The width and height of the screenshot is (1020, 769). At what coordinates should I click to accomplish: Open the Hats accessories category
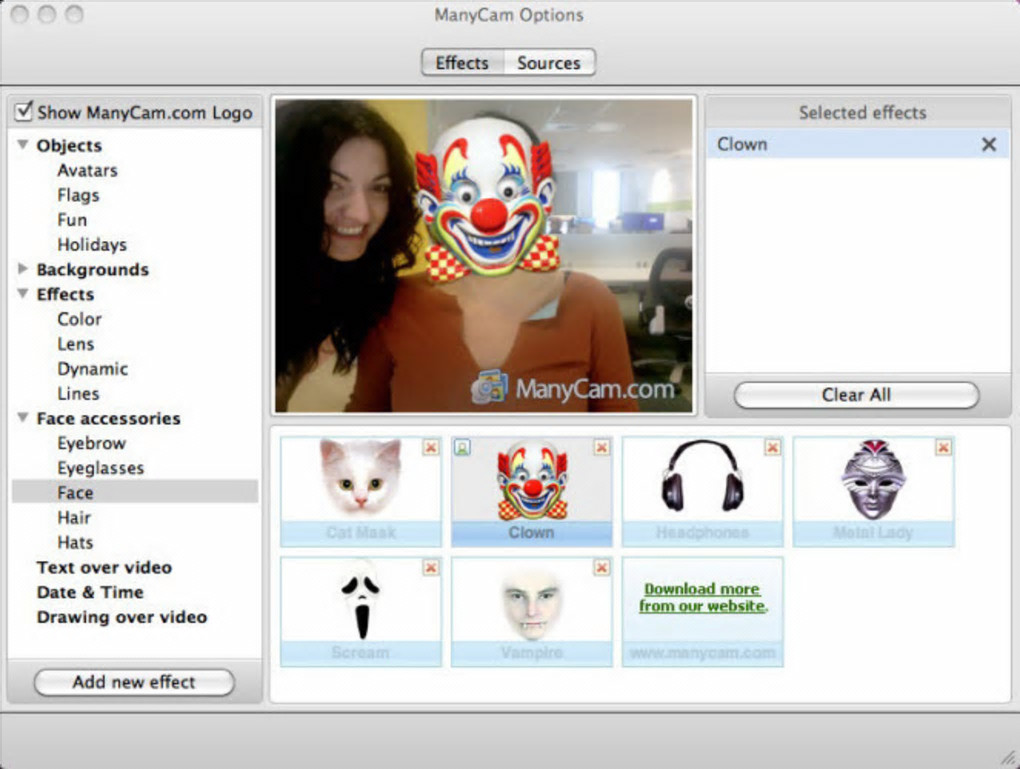pyautogui.click(x=75, y=543)
